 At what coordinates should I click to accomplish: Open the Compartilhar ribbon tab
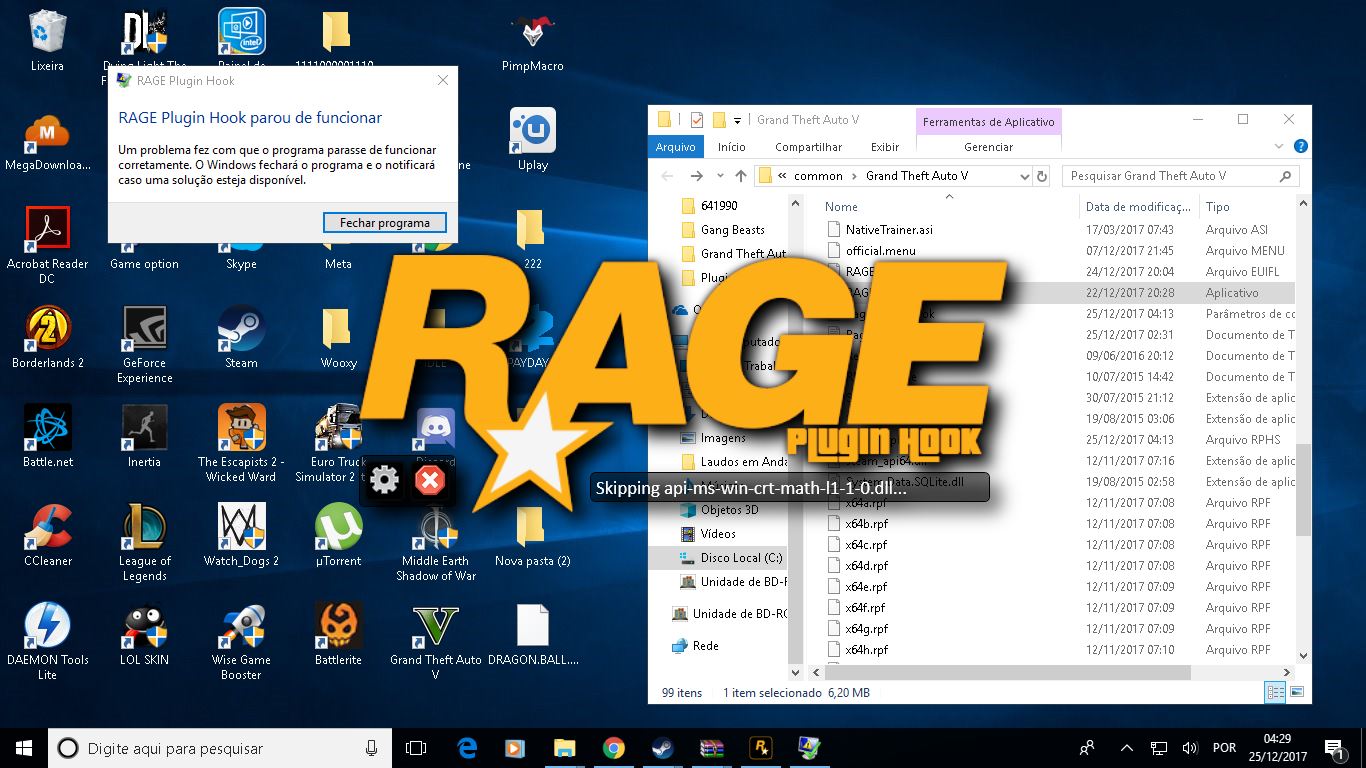click(x=808, y=147)
